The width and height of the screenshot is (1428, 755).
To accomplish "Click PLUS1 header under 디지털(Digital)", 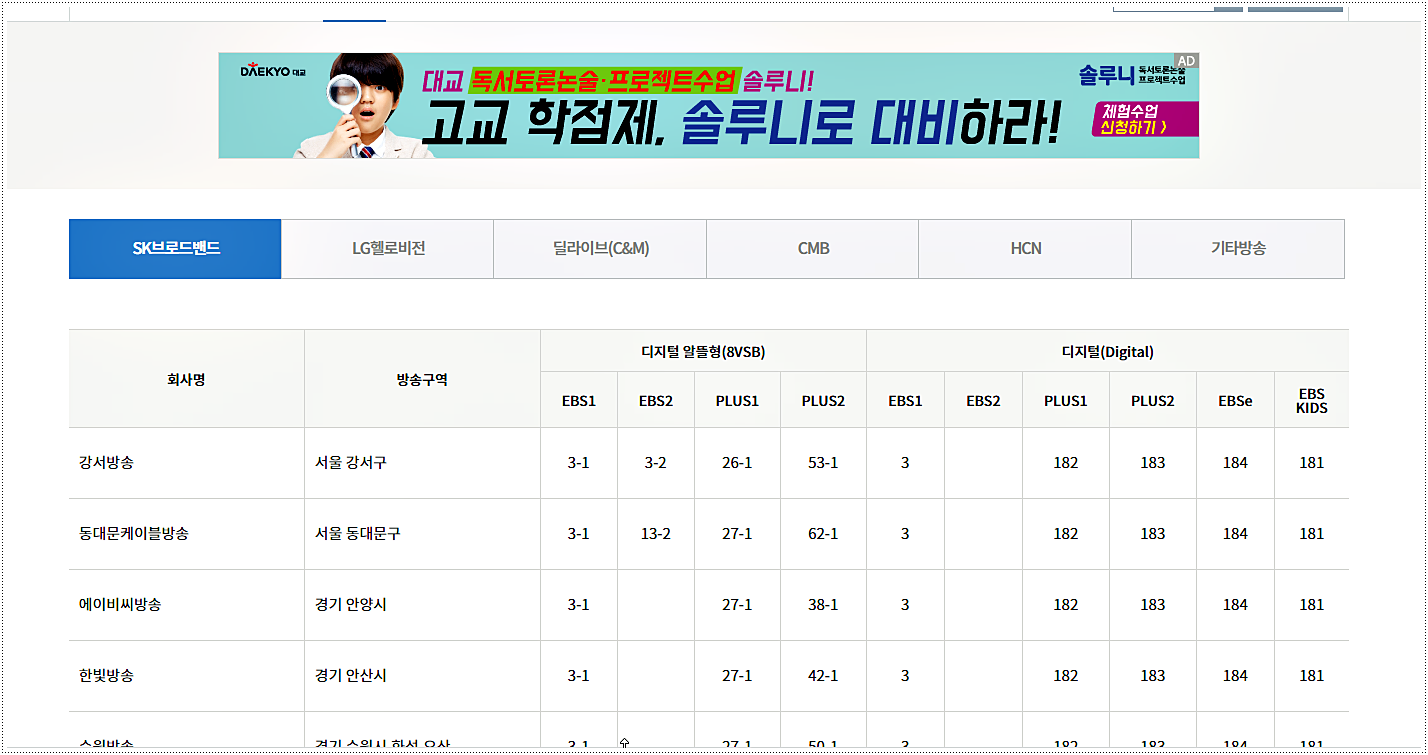I will (1065, 401).
